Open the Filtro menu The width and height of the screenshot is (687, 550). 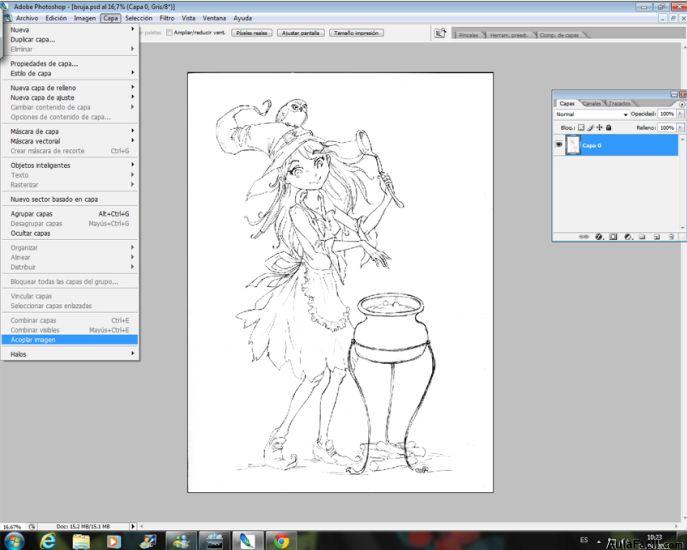[x=167, y=18]
